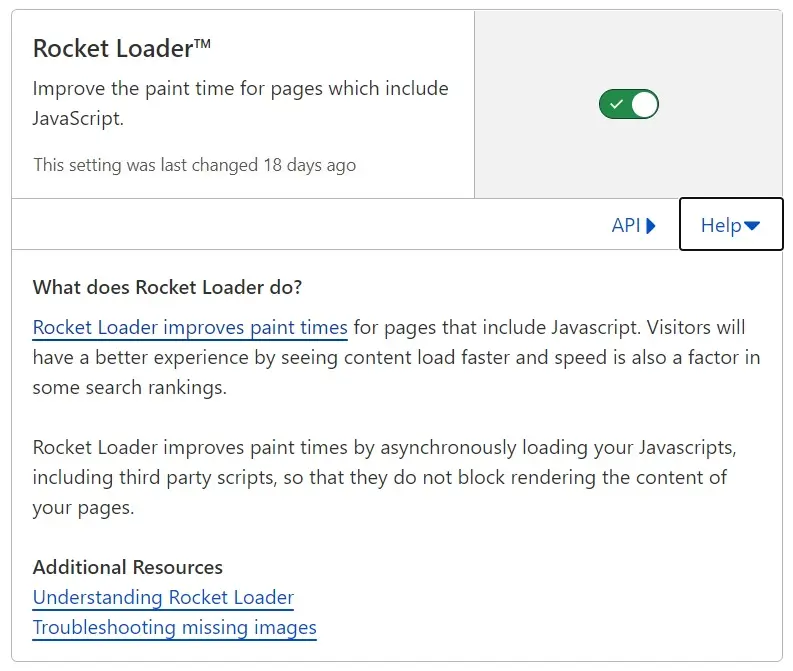Click the white knob of the toggle
The height and width of the screenshot is (671, 793).
pyautogui.click(x=645, y=104)
